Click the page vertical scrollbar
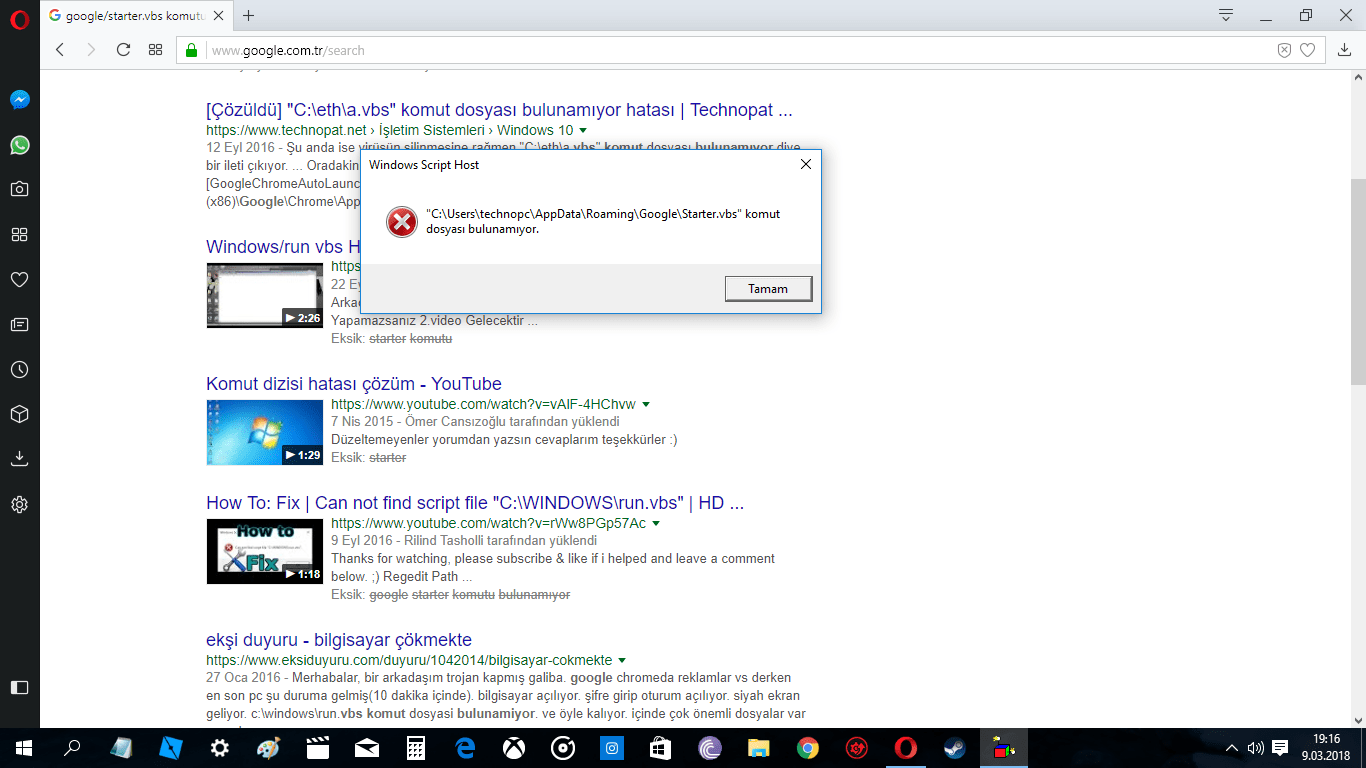The image size is (1366, 768). pos(1357,282)
